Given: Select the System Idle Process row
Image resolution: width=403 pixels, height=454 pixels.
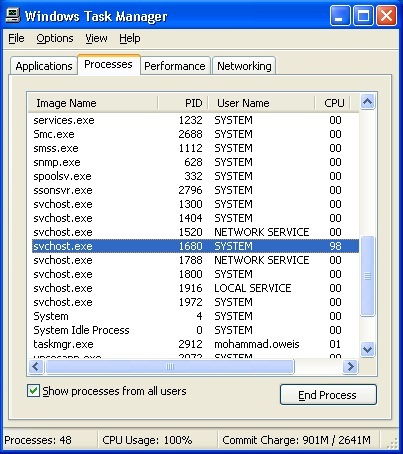Looking at the screenshot, I should [x=195, y=330].
